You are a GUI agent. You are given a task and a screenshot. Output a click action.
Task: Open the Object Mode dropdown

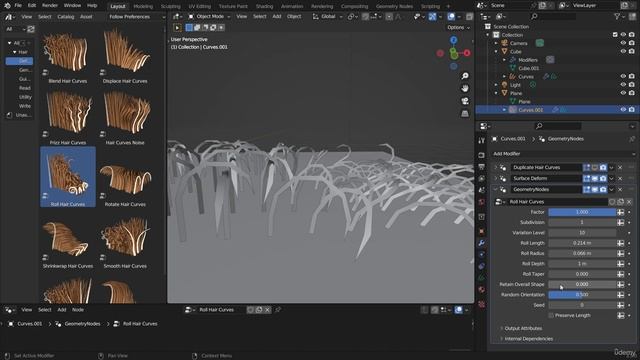[x=209, y=17]
